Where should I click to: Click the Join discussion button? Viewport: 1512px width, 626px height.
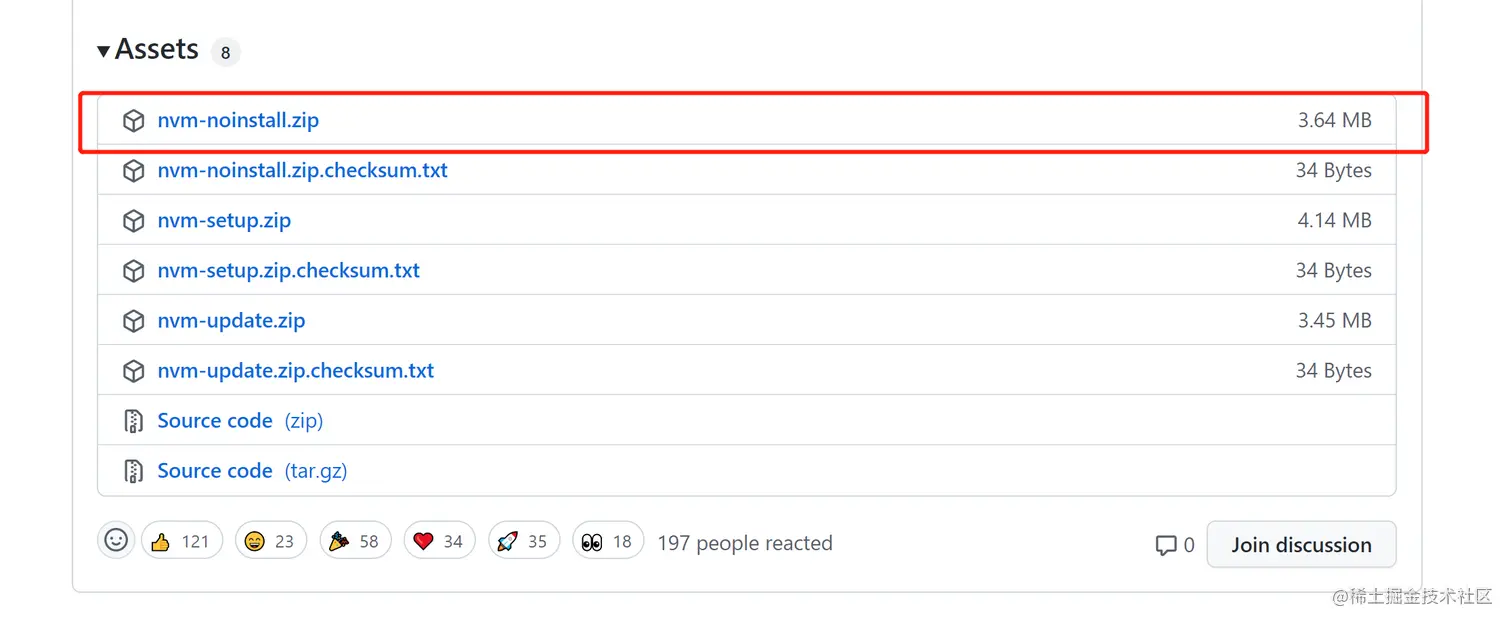click(x=1301, y=544)
